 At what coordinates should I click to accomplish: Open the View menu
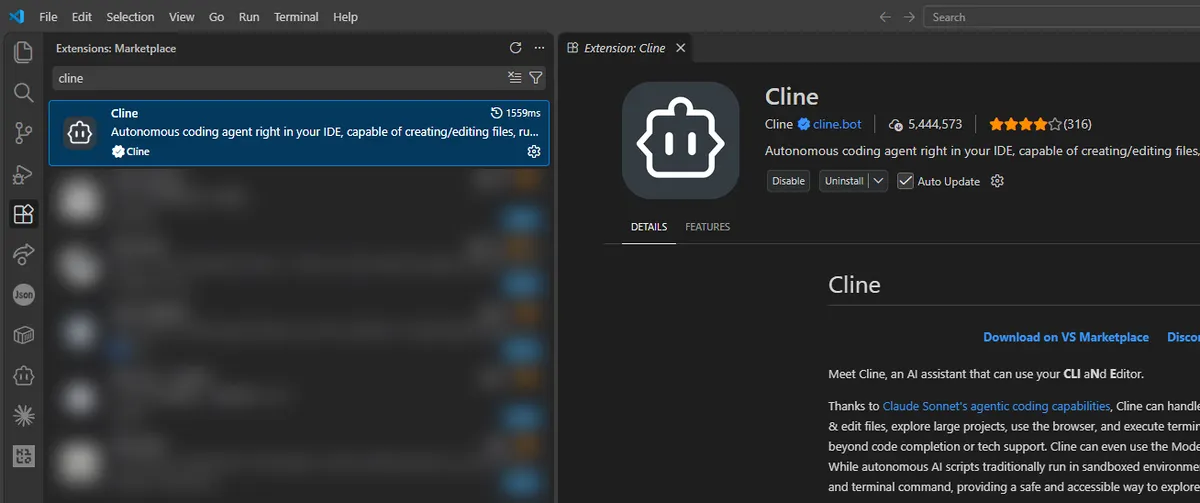182,17
